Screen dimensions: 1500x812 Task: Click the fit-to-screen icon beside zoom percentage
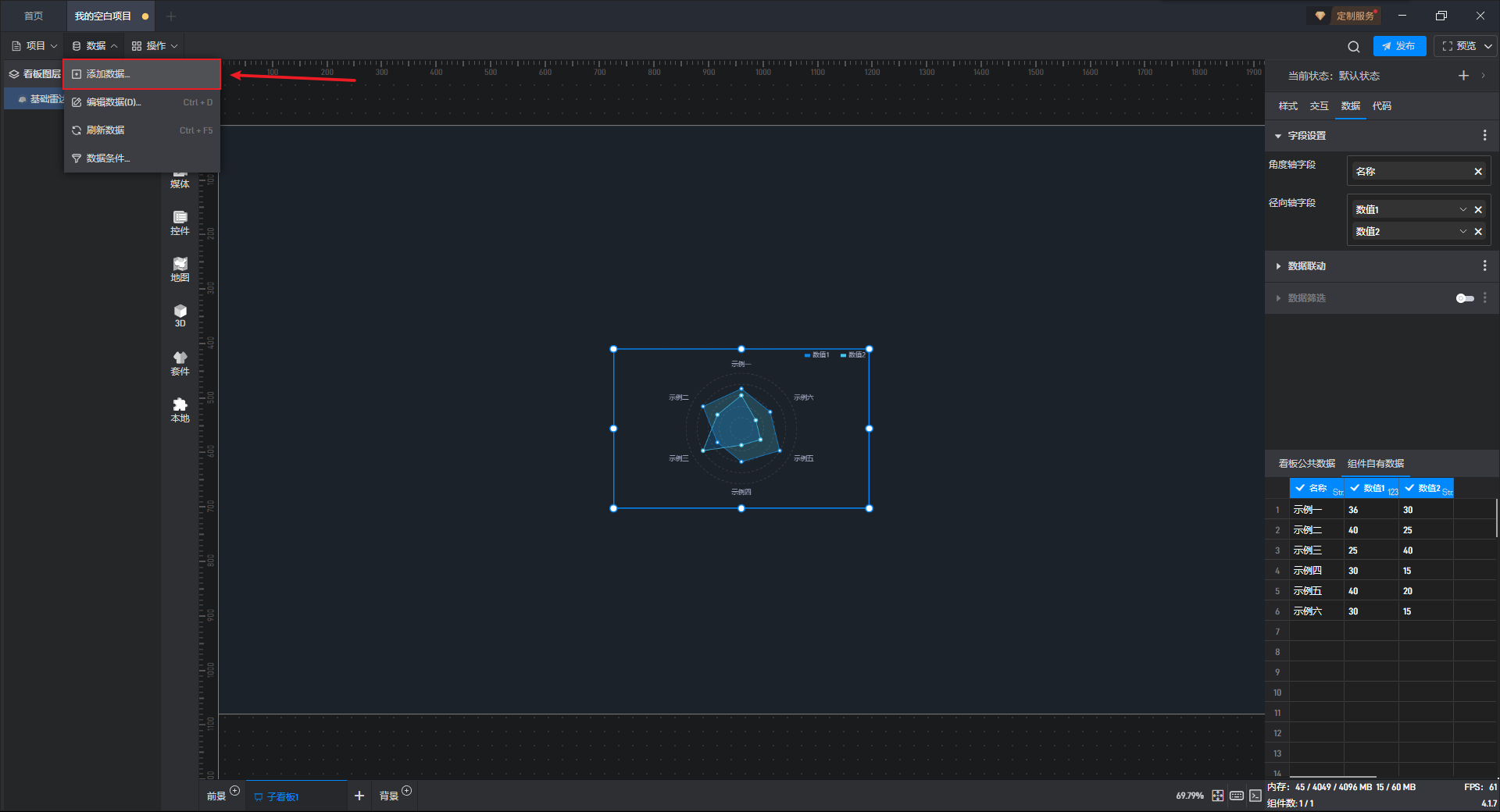tap(1217, 796)
